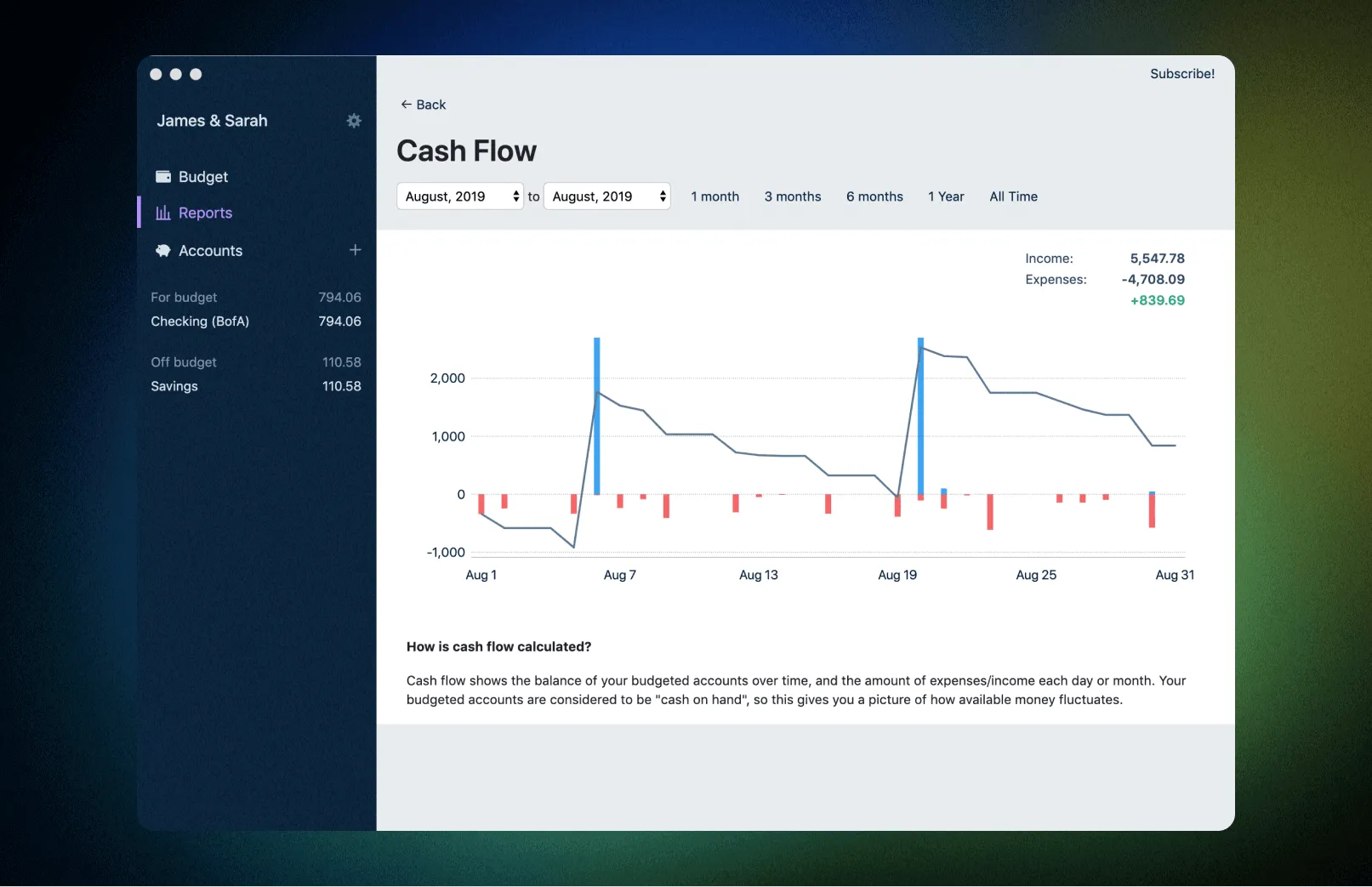Click the red expense bar at Aug 31
This screenshot has width=1372, height=887.
point(1153,511)
